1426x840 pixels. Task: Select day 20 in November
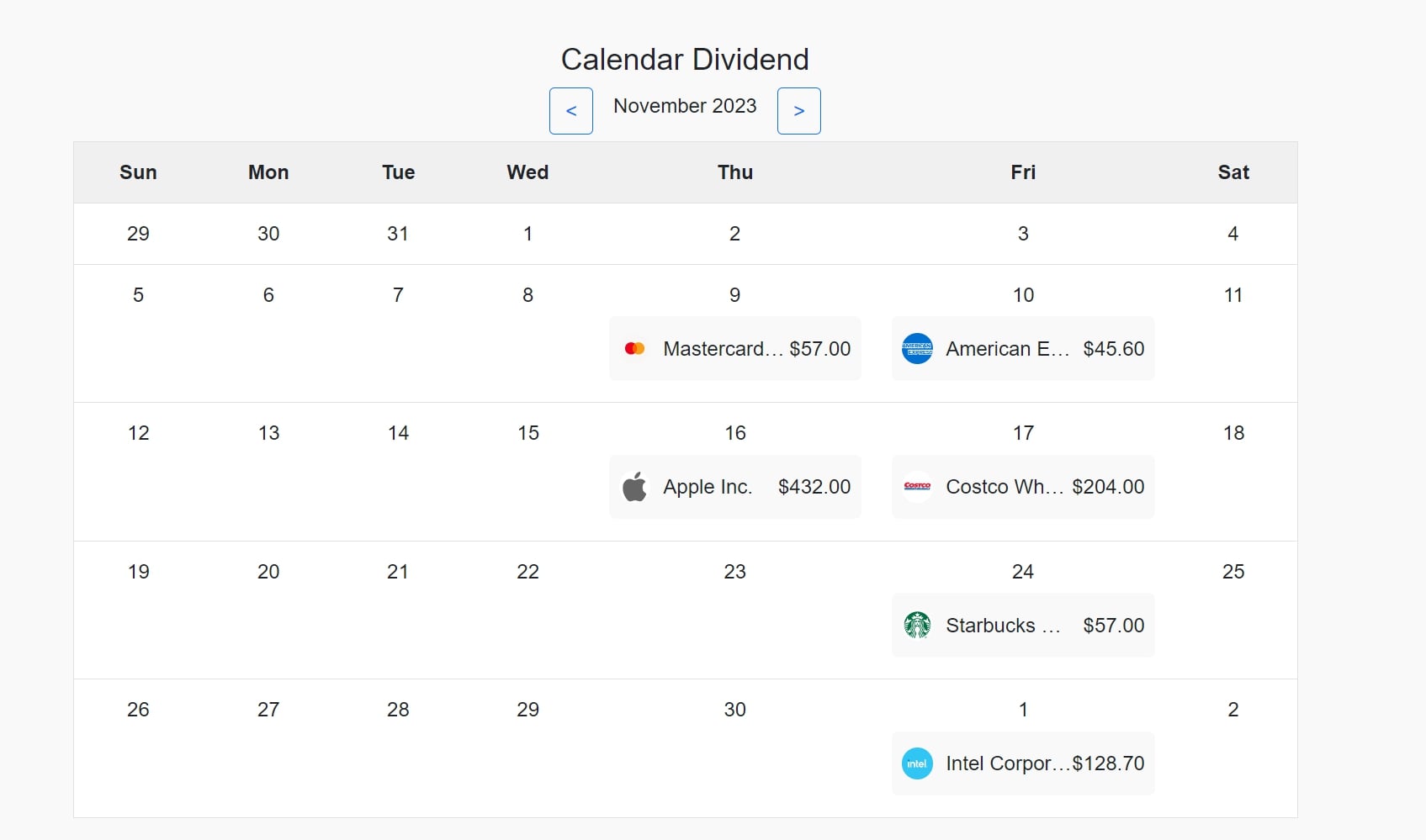268,572
